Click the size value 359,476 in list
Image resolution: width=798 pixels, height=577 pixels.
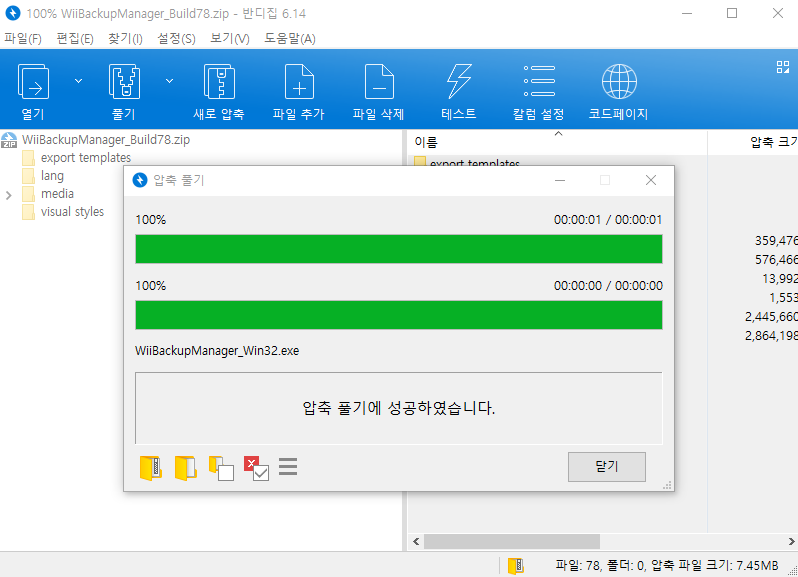[776, 241]
